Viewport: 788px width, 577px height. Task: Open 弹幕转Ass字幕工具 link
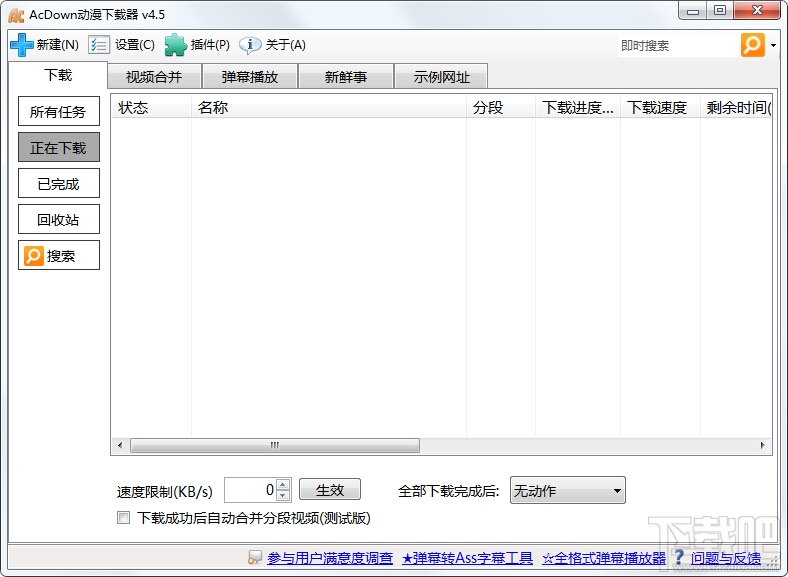[467, 557]
